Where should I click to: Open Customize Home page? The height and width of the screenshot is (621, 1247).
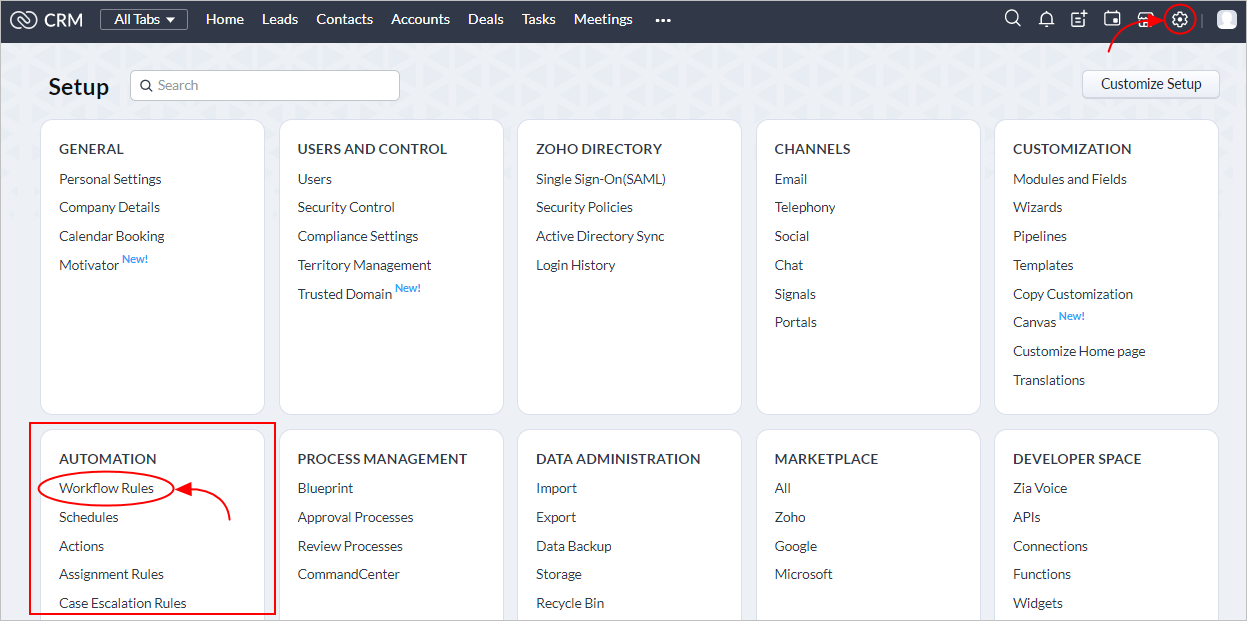[1079, 351]
